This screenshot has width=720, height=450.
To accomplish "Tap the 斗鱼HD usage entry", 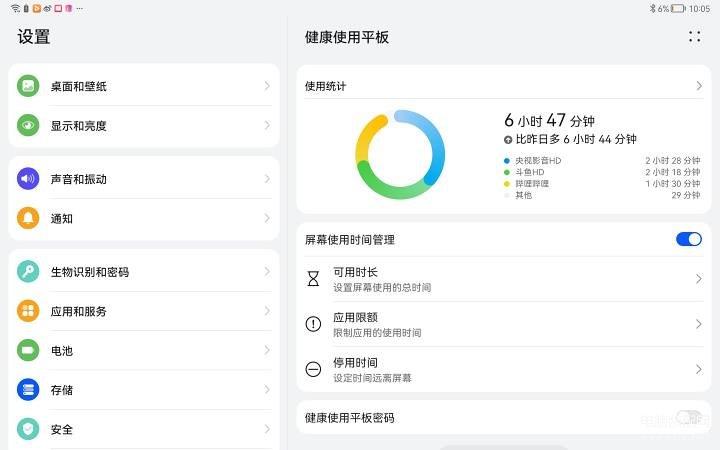I will click(x=602, y=172).
